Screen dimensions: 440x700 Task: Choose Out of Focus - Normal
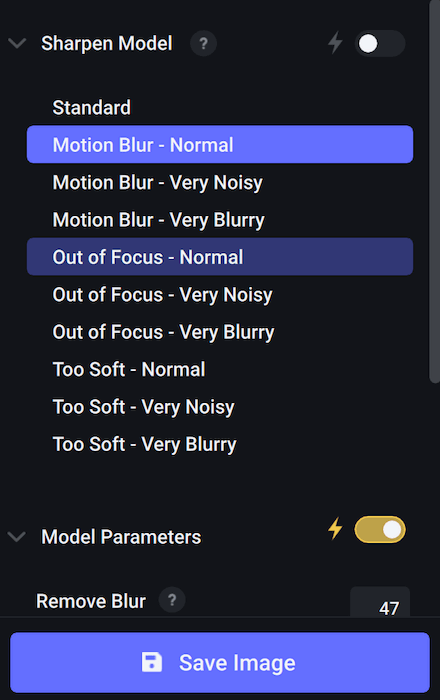coord(220,257)
